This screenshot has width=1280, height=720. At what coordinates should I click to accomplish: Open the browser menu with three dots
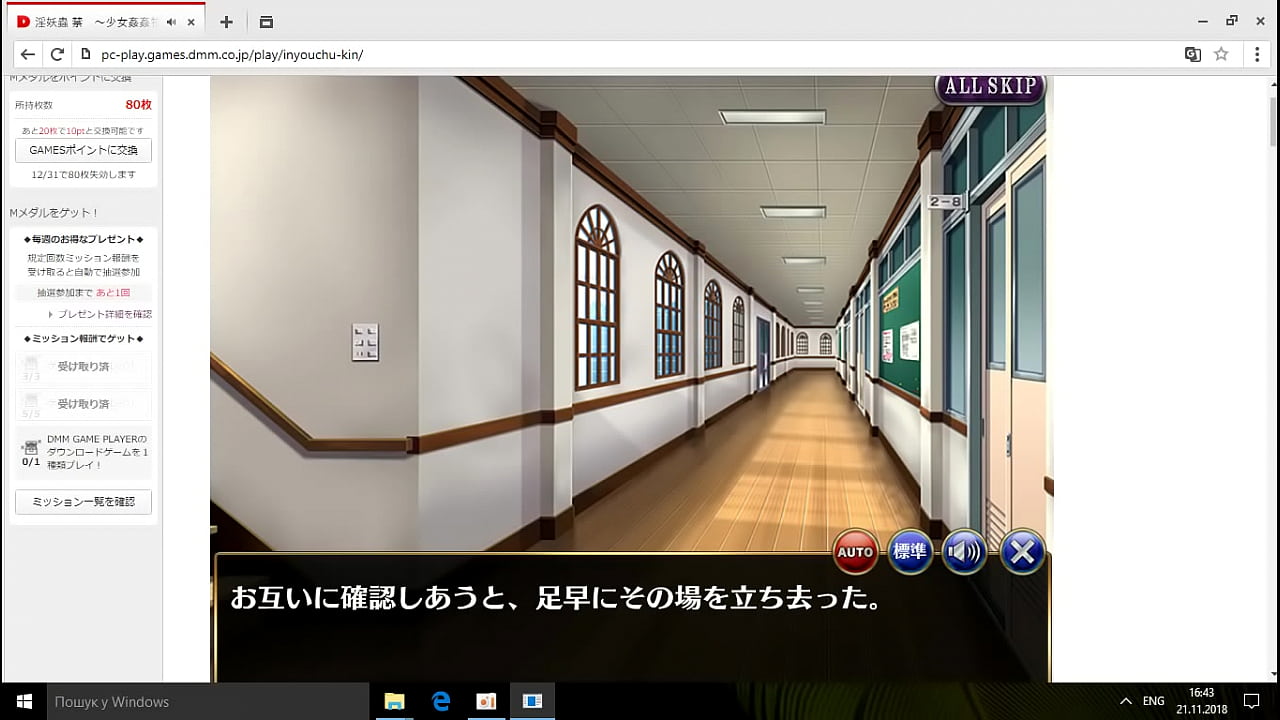(x=1257, y=54)
